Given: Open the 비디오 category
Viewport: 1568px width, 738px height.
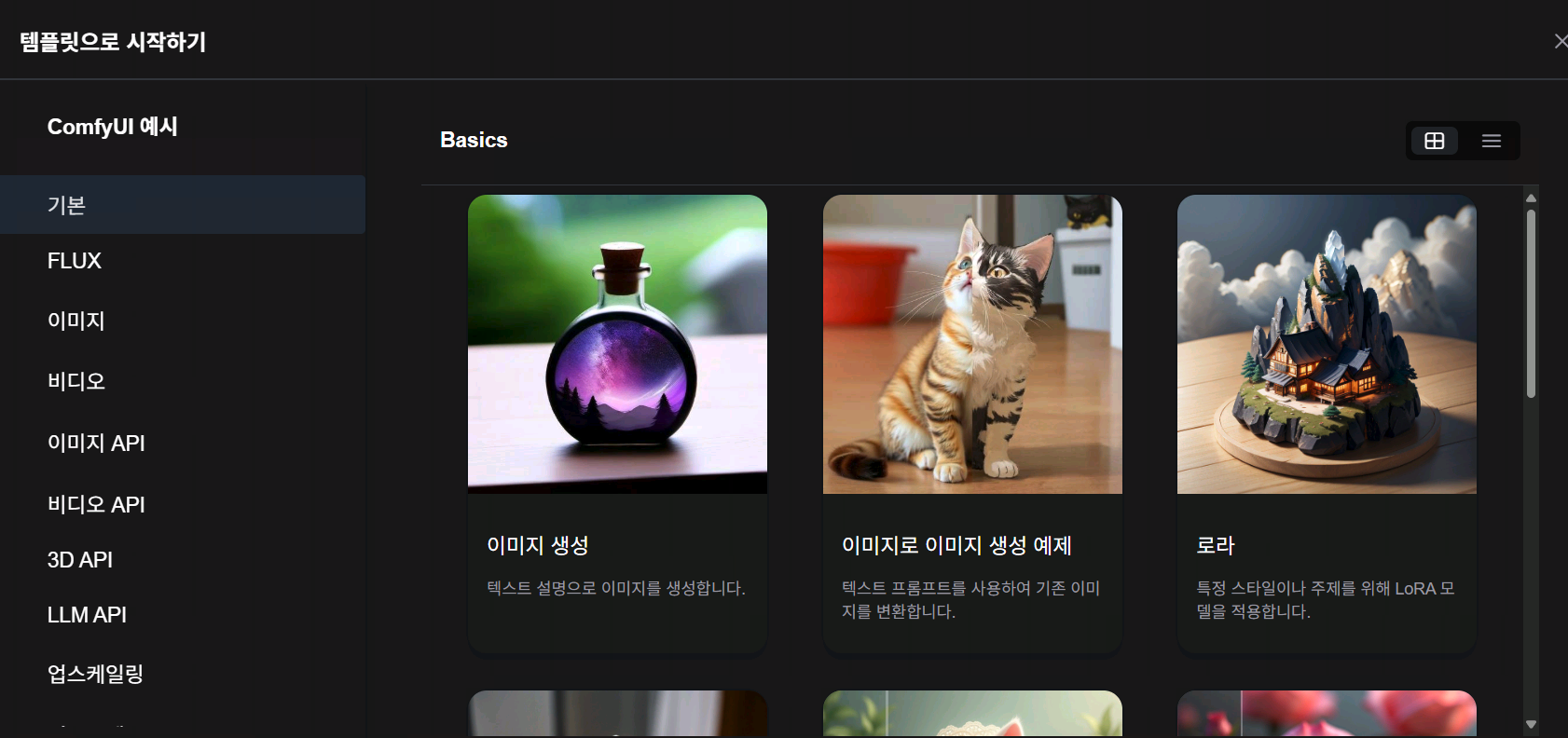Looking at the screenshot, I should (183, 382).
